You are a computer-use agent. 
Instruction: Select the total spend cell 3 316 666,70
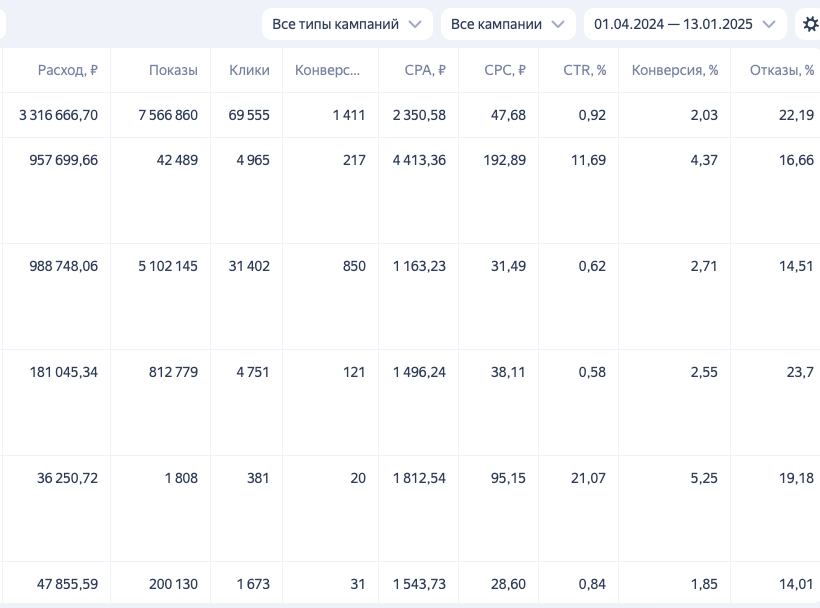(59, 115)
